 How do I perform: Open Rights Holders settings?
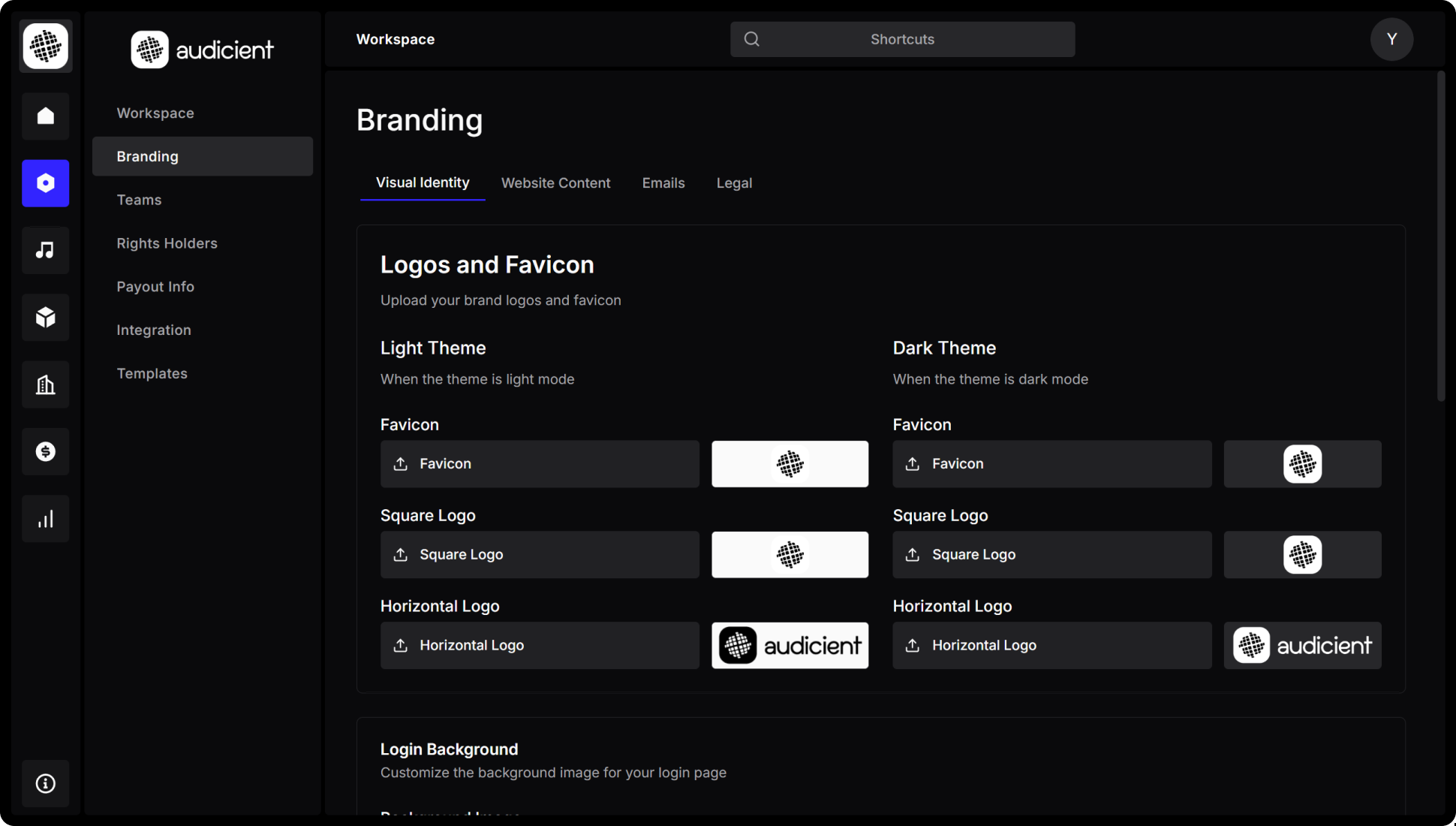click(x=167, y=243)
